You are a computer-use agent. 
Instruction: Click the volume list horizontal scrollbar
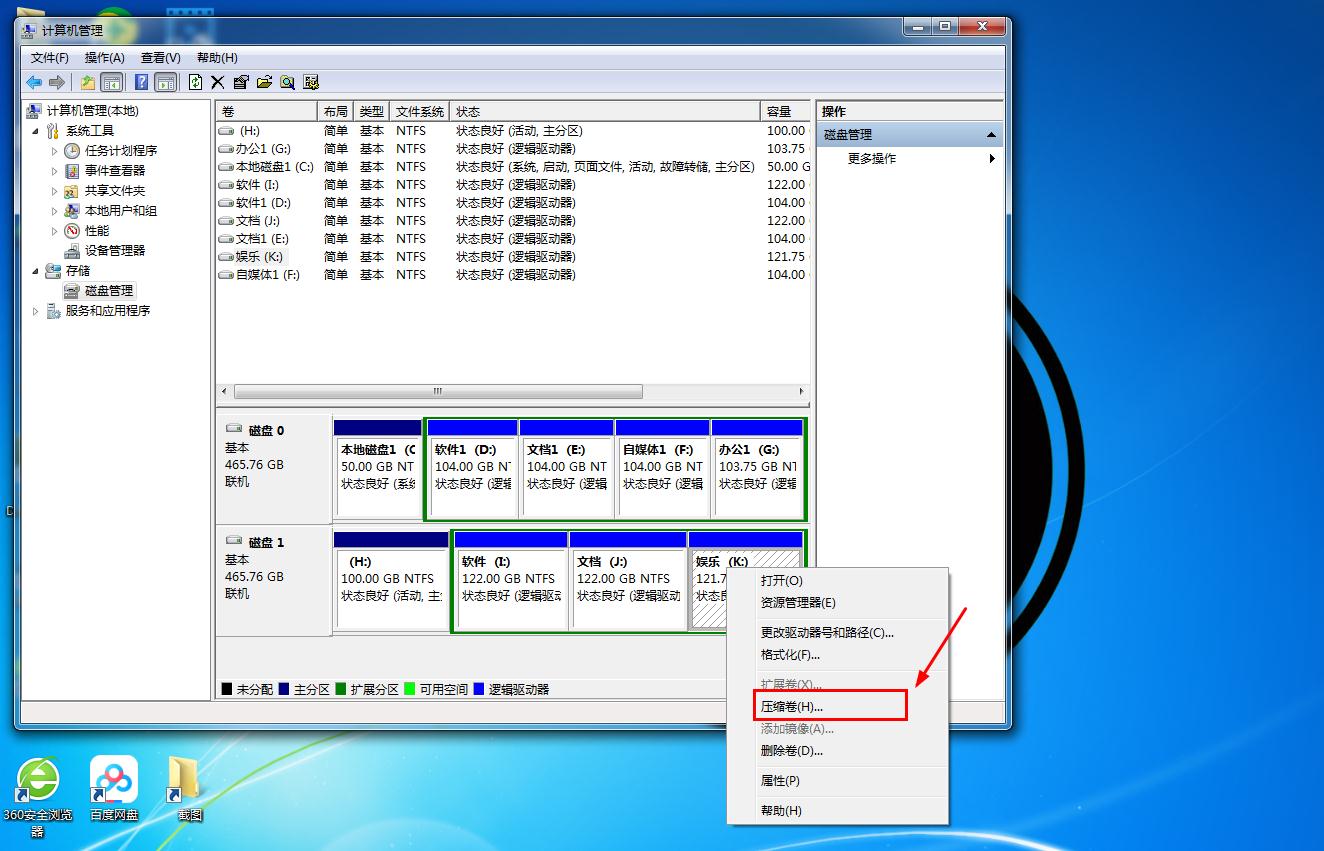[x=437, y=391]
